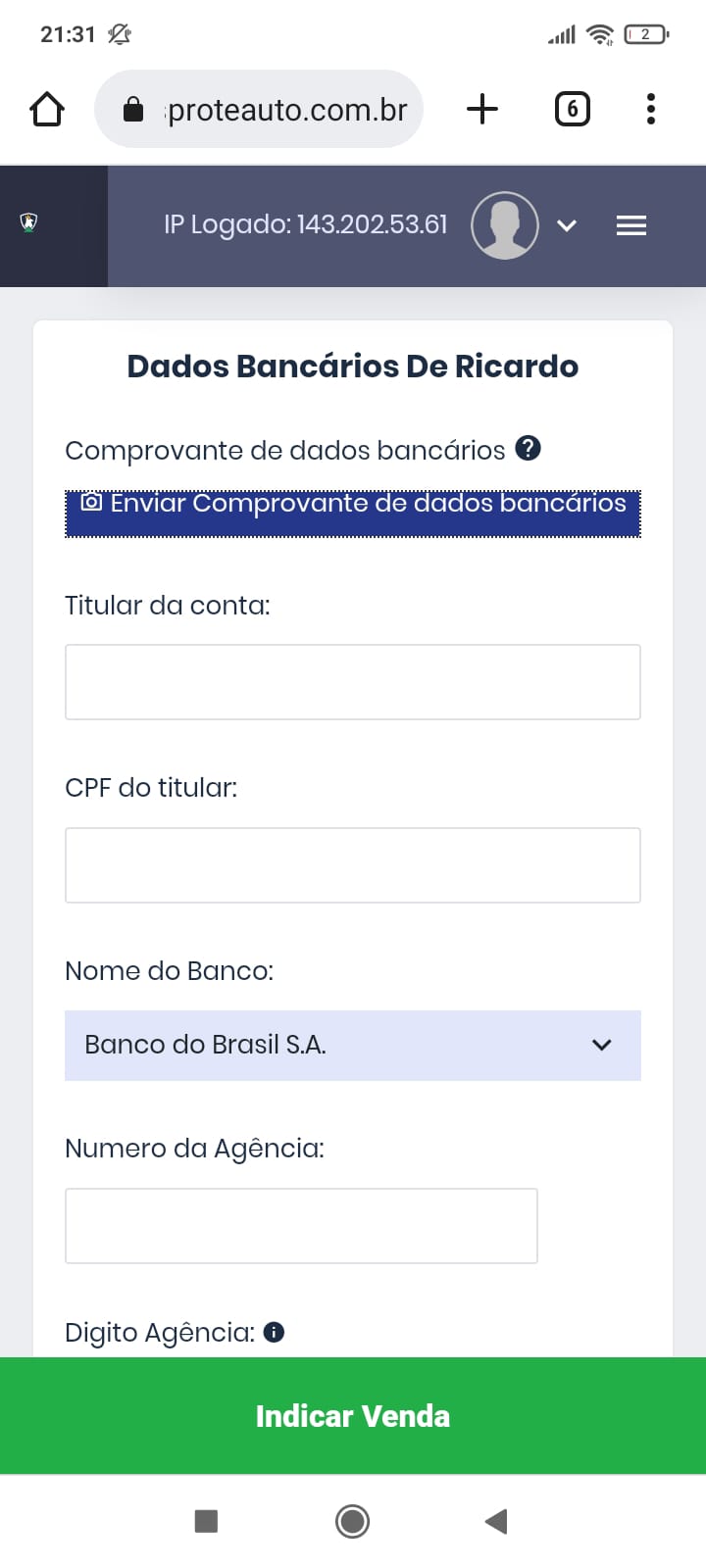The image size is (706, 1568).
Task: Focus the CPF do titular field
Action: point(353,865)
